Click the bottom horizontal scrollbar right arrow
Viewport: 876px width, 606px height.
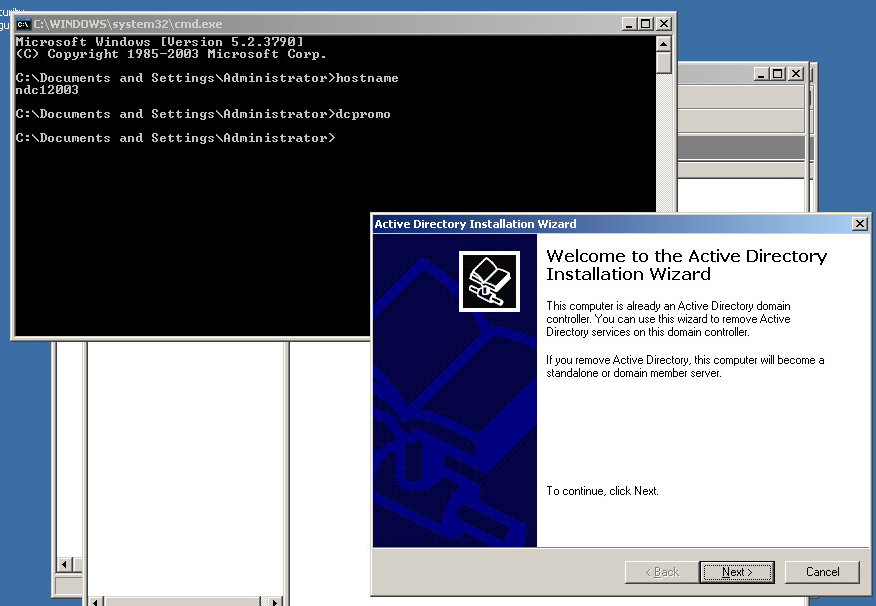click(x=274, y=602)
